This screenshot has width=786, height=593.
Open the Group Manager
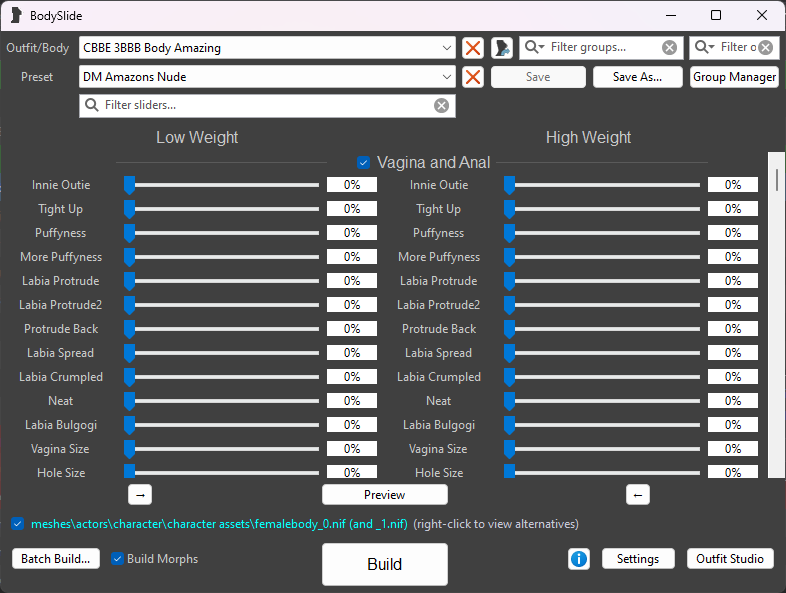[734, 77]
